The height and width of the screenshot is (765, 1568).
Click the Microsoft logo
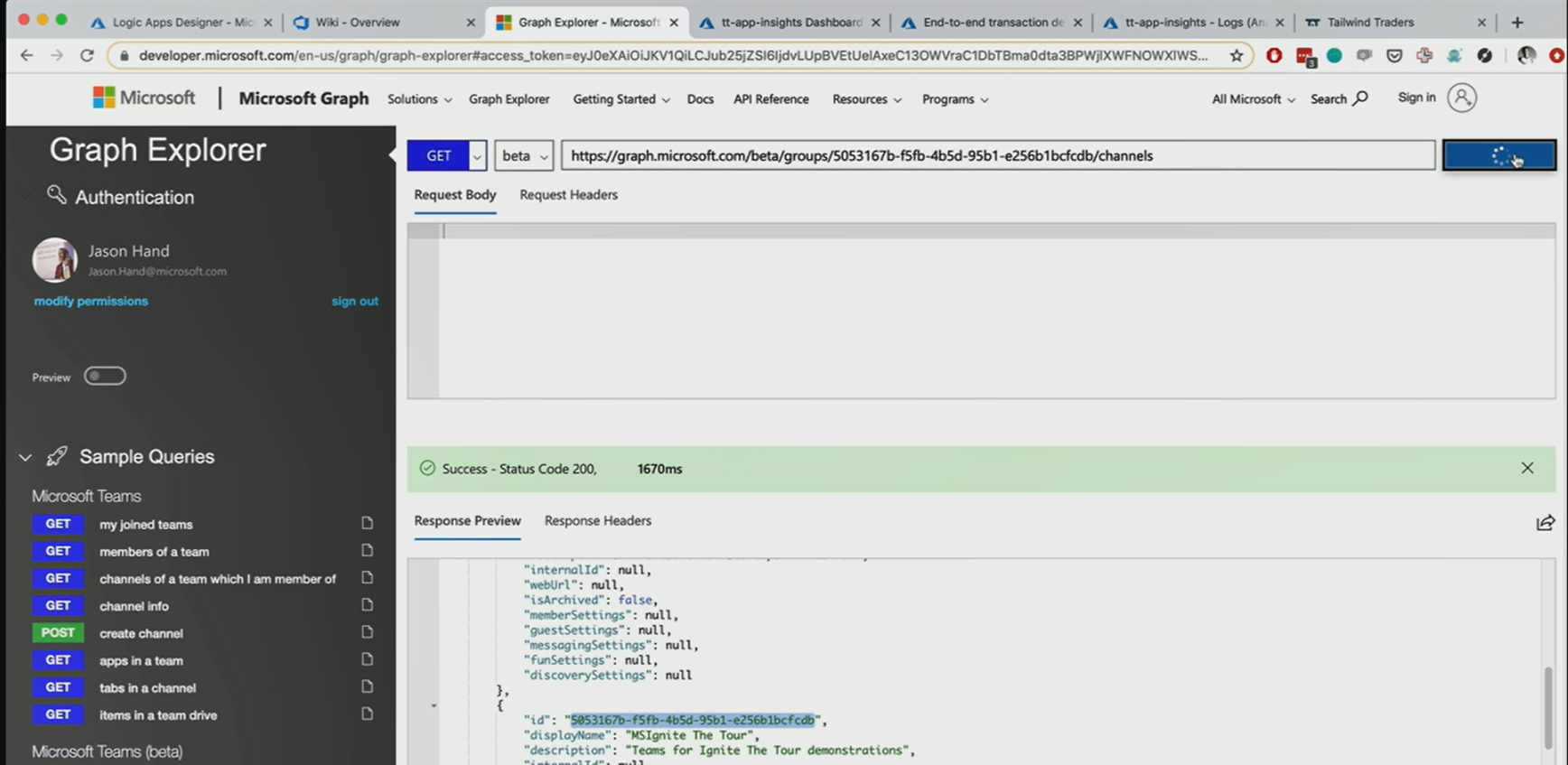pyautogui.click(x=144, y=98)
